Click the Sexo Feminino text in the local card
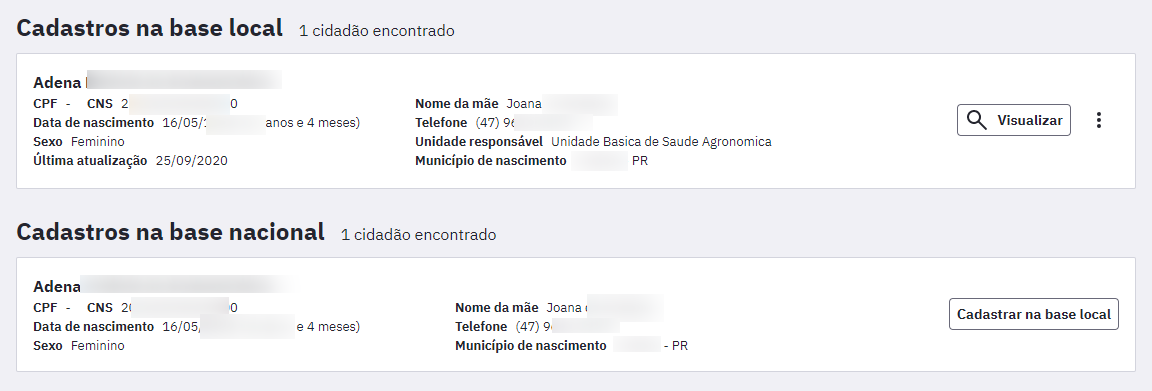The width and height of the screenshot is (1152, 391). pos(79,142)
